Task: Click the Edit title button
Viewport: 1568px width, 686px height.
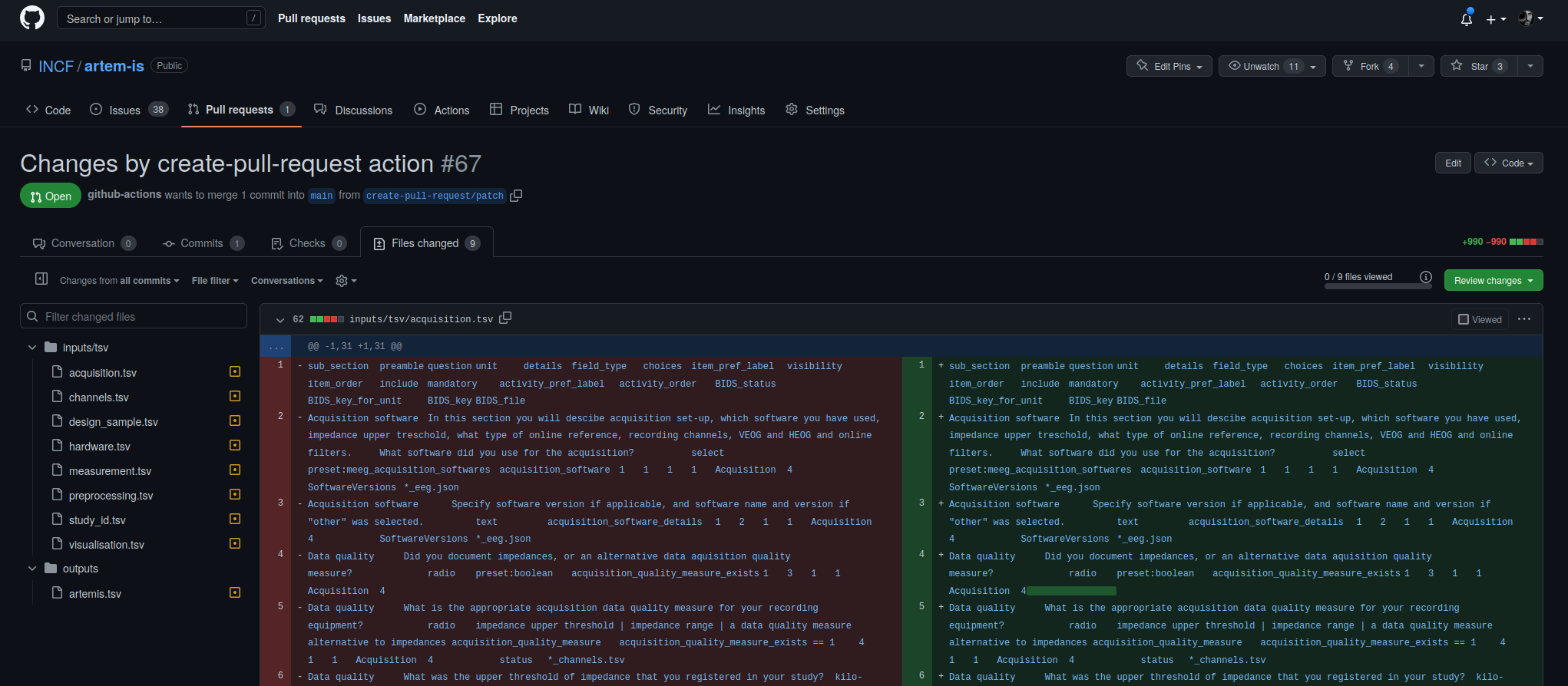Action: [x=1453, y=163]
